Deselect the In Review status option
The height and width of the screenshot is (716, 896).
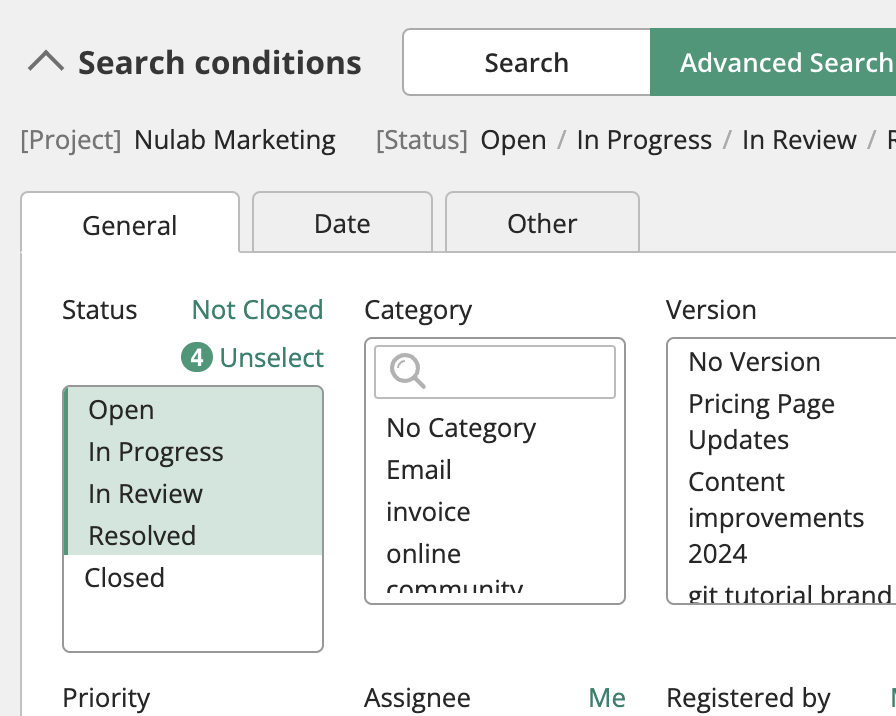145,494
